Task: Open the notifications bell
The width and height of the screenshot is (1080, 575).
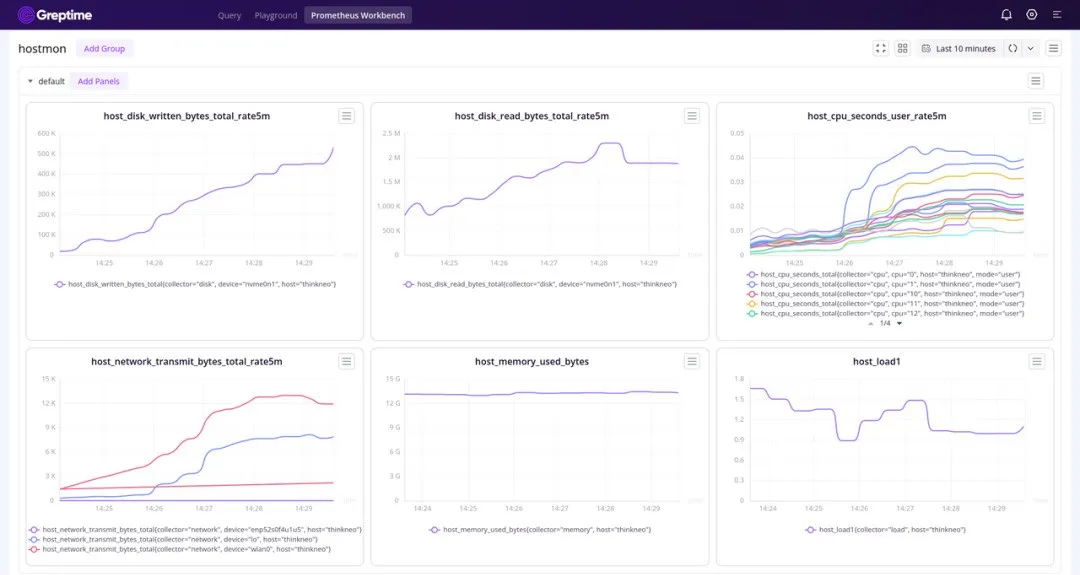Action: (x=1006, y=15)
